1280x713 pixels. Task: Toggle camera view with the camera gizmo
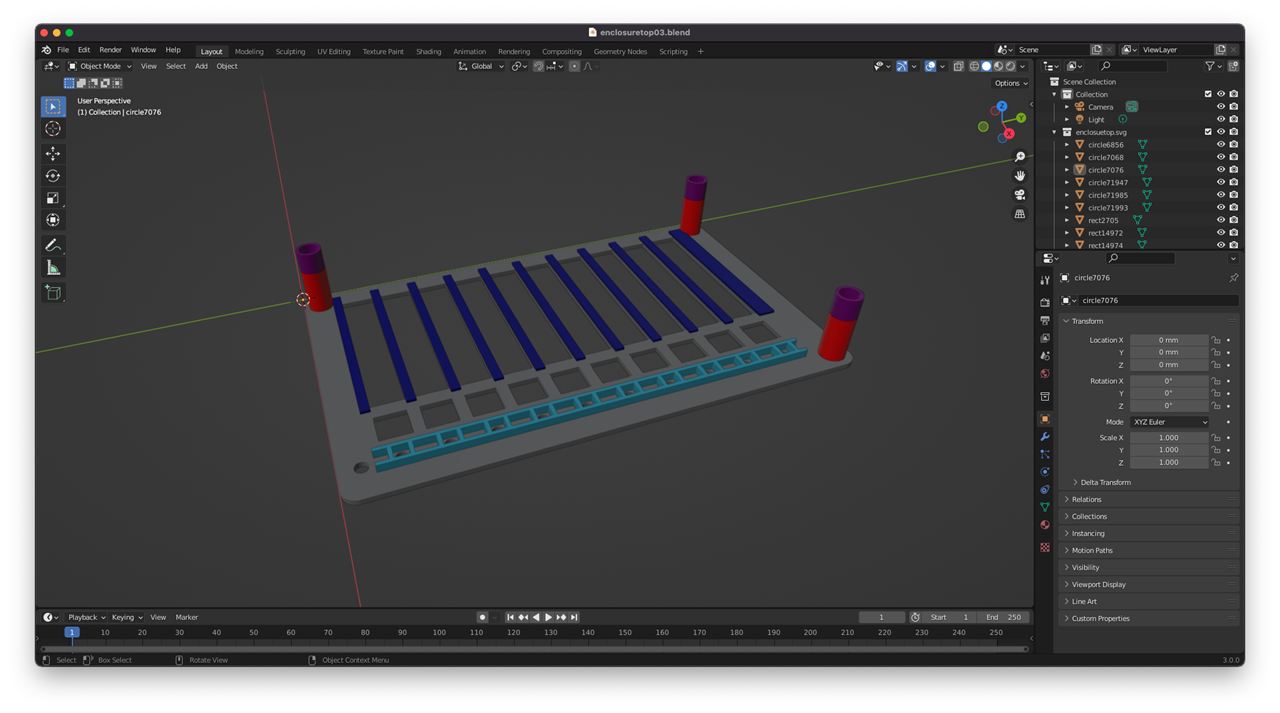click(1020, 195)
